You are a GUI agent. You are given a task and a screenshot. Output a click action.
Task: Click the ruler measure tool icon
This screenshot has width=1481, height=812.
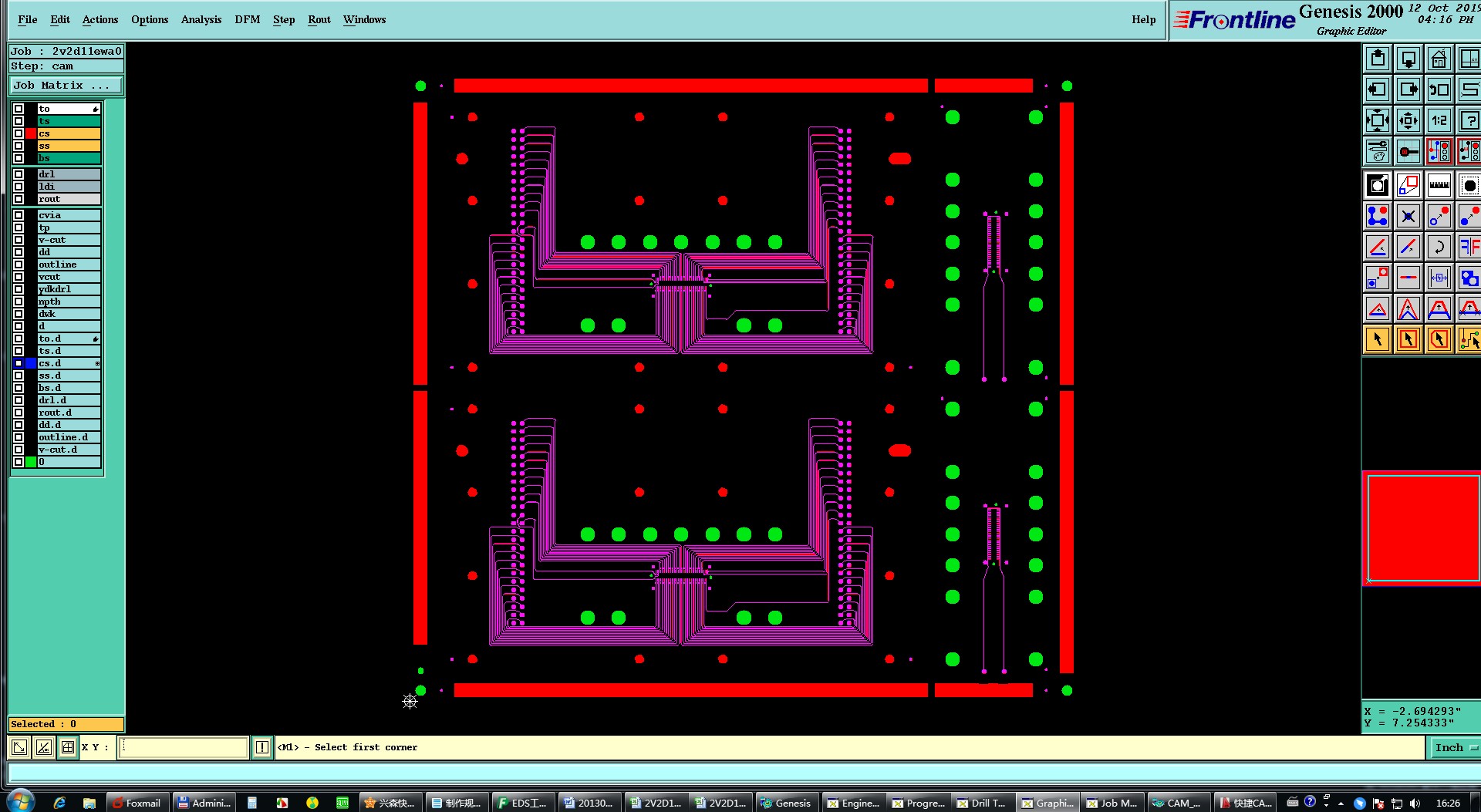click(1439, 185)
